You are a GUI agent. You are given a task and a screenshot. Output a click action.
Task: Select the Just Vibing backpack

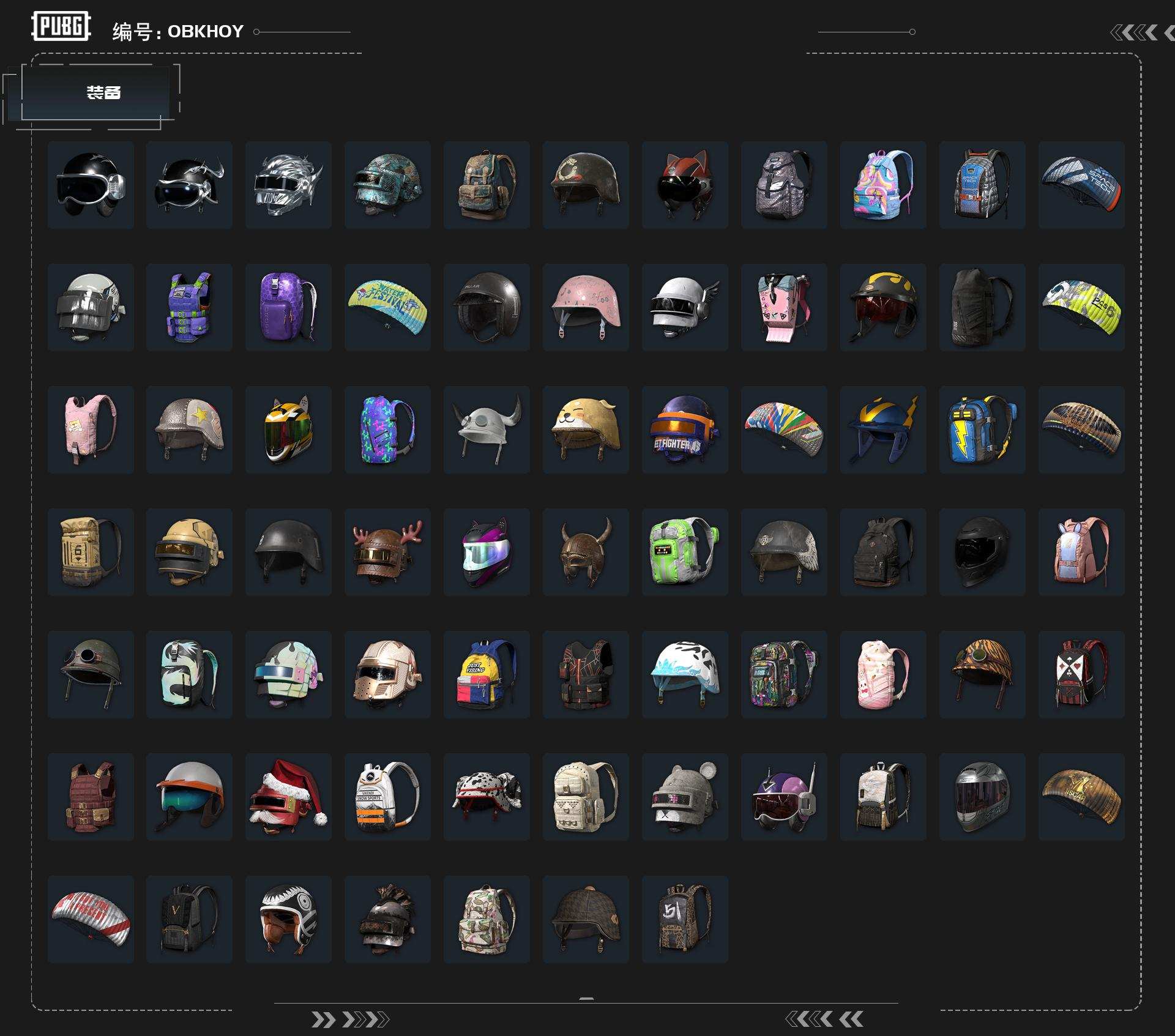pos(487,674)
